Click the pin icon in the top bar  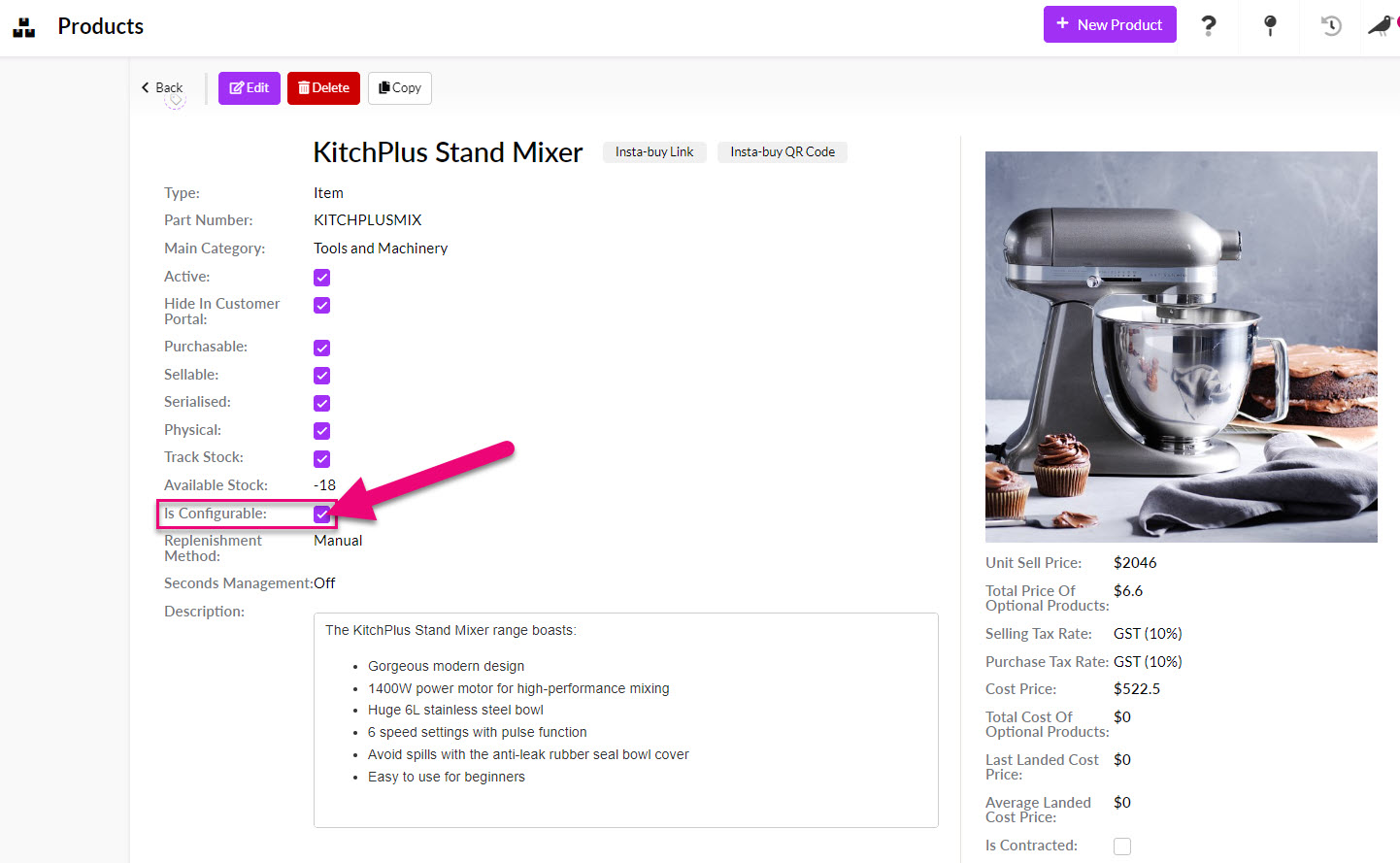click(1270, 26)
